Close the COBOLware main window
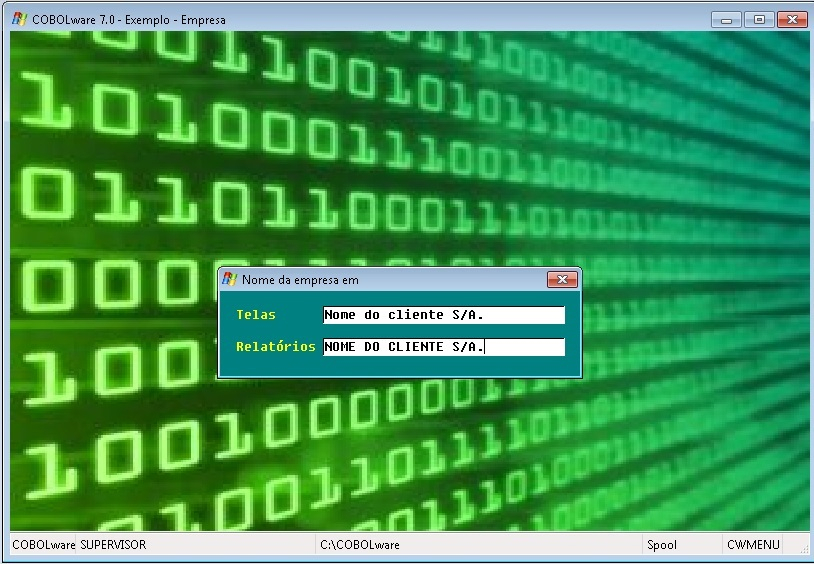The width and height of the screenshot is (814, 564). tap(792, 20)
